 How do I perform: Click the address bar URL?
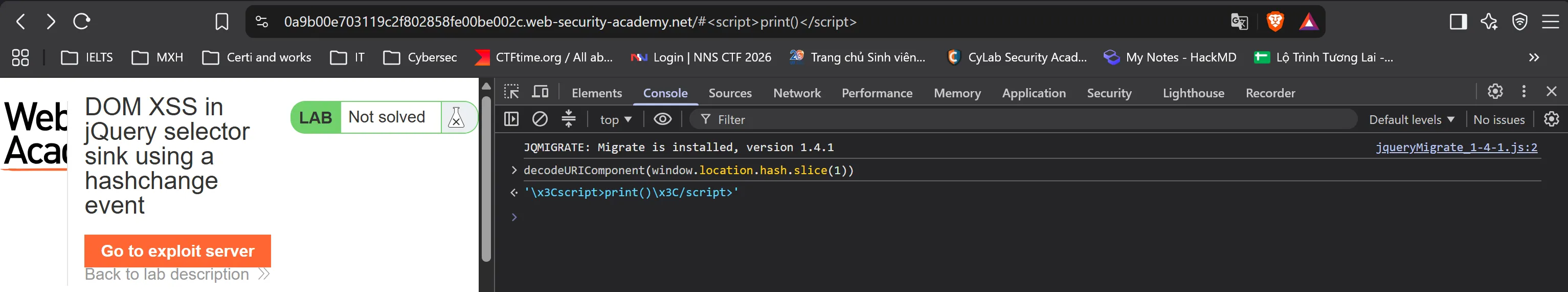click(570, 22)
